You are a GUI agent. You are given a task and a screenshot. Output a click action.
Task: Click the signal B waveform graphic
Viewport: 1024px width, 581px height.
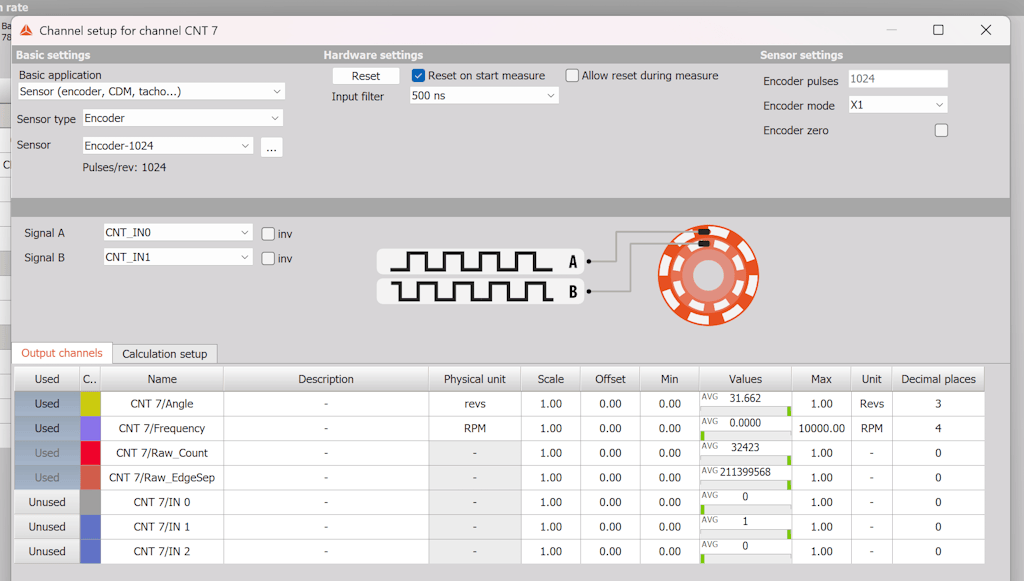tap(481, 291)
